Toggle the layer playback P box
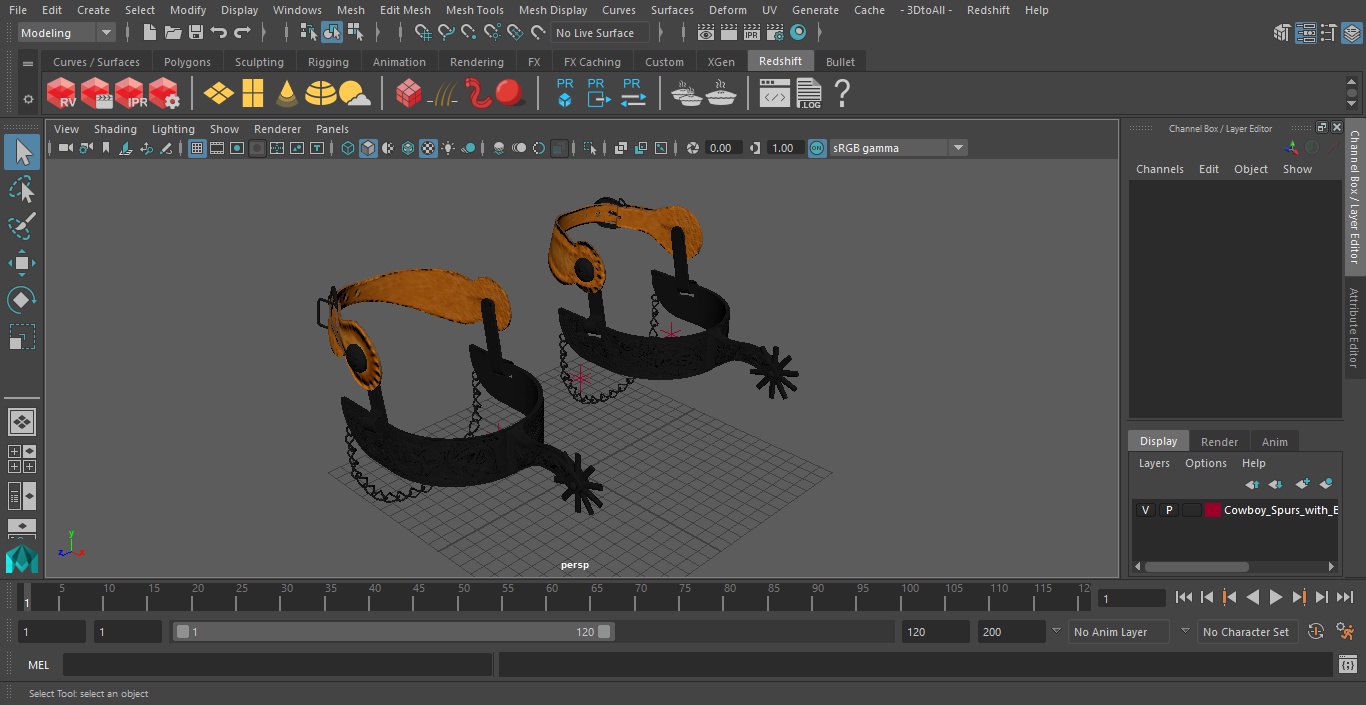 coord(1168,510)
